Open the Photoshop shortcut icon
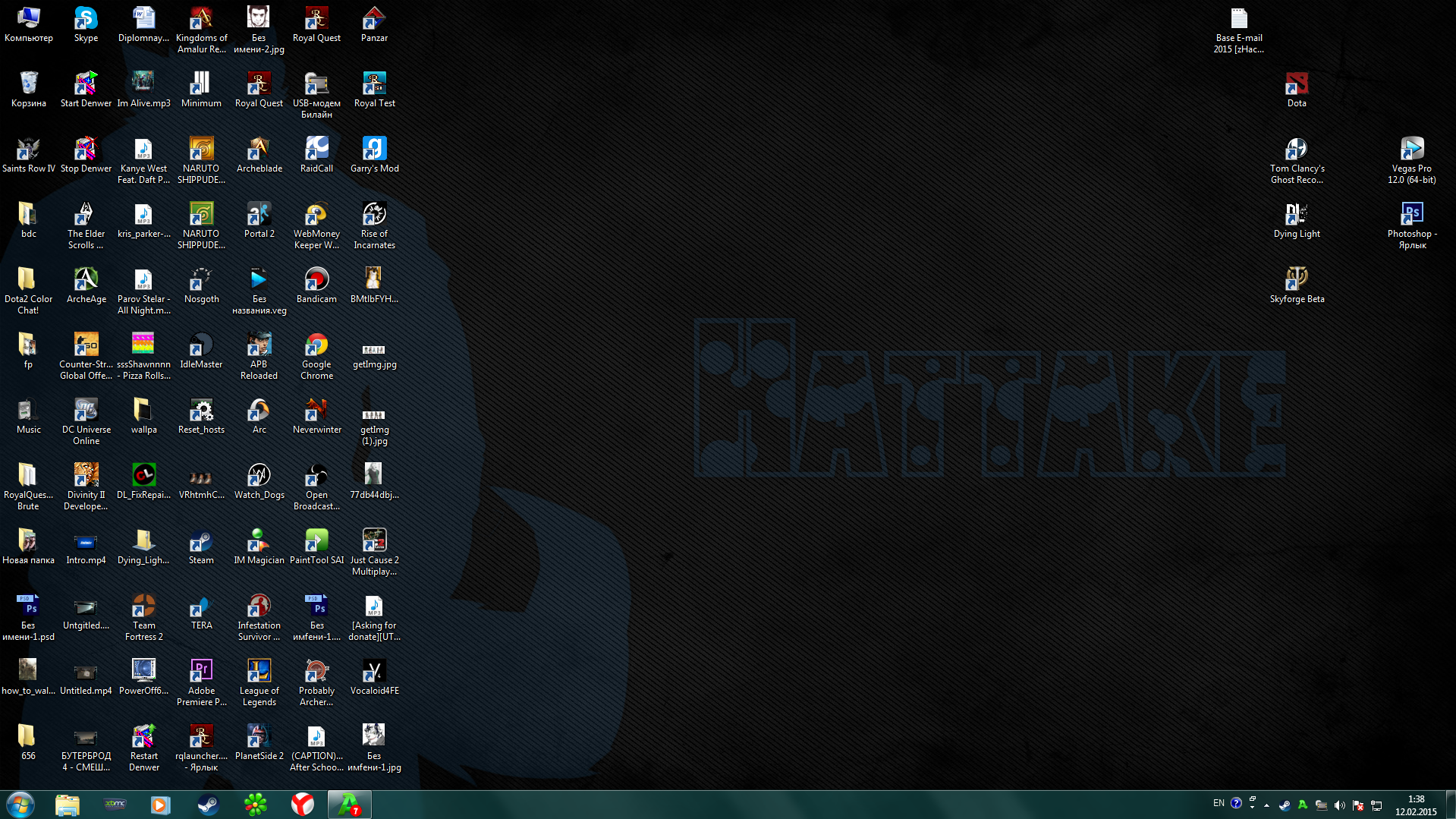Screen dimensions: 1456x819 tap(1411, 216)
